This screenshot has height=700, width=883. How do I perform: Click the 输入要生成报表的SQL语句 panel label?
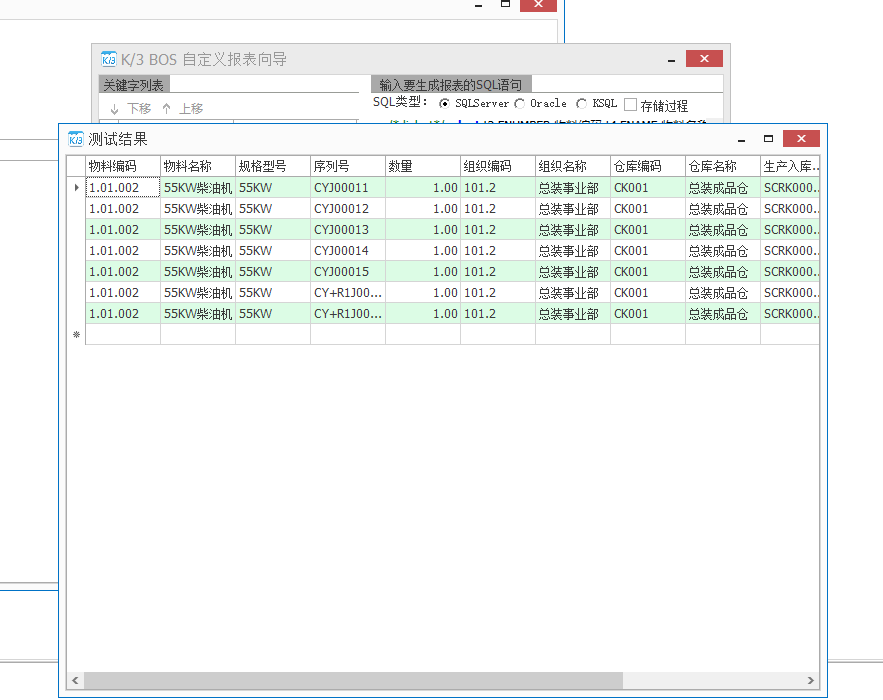pyautogui.click(x=451, y=85)
